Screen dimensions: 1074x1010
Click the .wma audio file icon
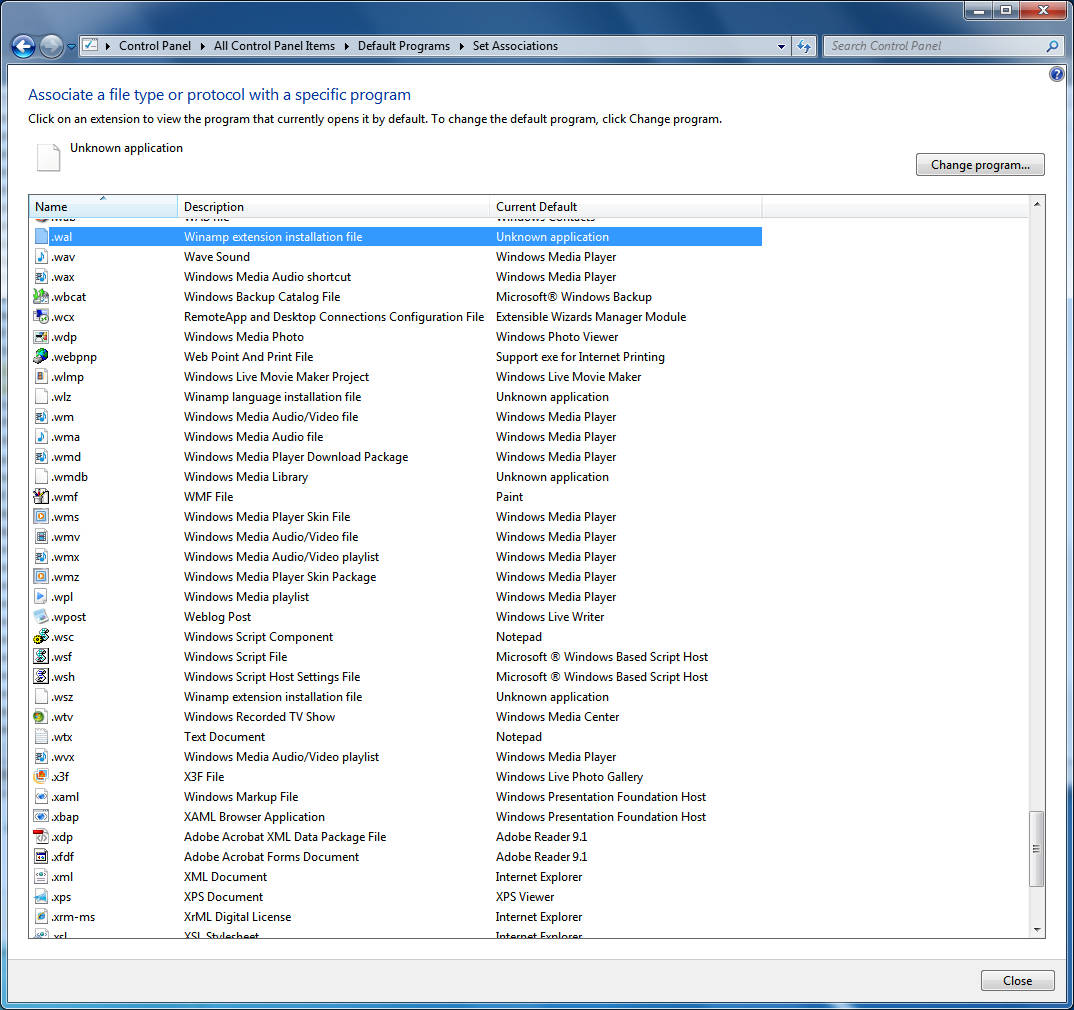pos(41,437)
